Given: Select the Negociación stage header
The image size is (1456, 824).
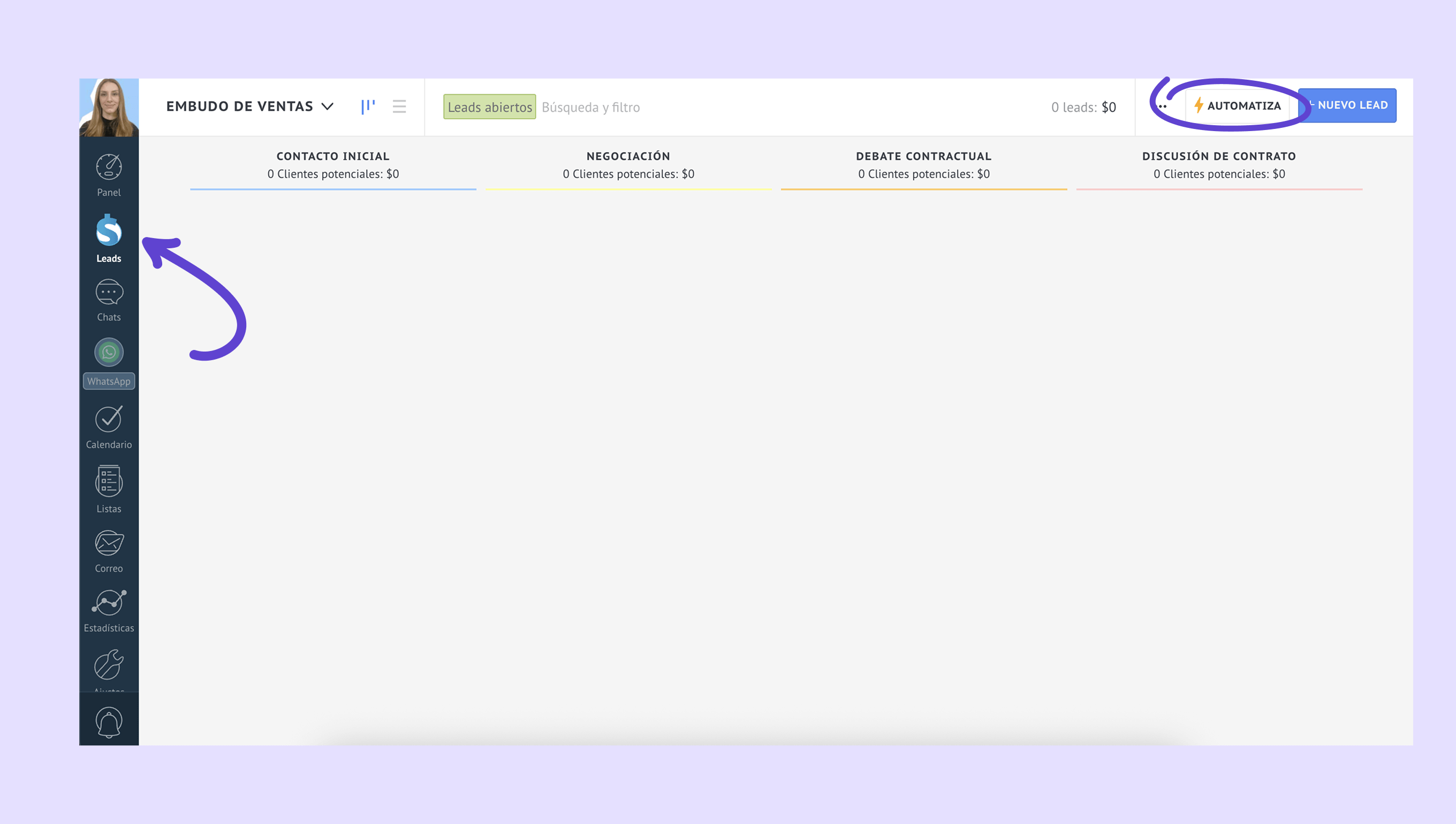Looking at the screenshot, I should (x=628, y=156).
